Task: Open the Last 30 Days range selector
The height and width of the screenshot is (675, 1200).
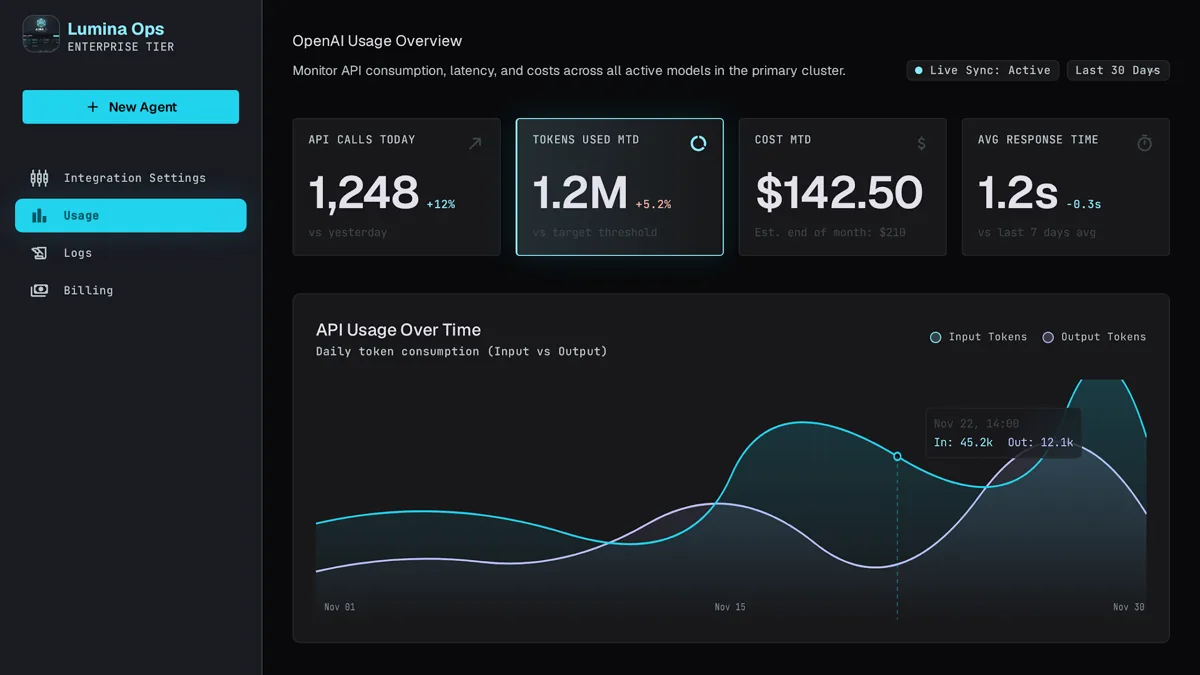Action: click(1118, 71)
